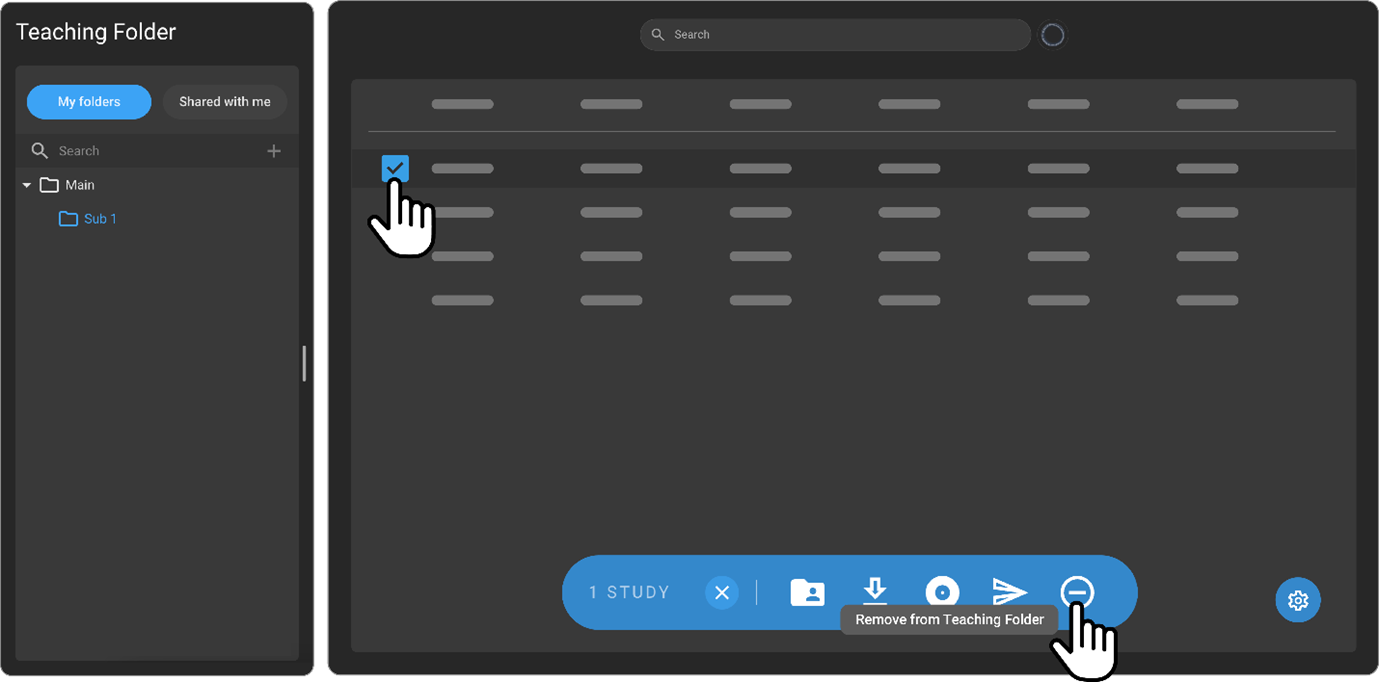The height and width of the screenshot is (682, 1379).
Task: Move selected study to a folder
Action: click(807, 592)
